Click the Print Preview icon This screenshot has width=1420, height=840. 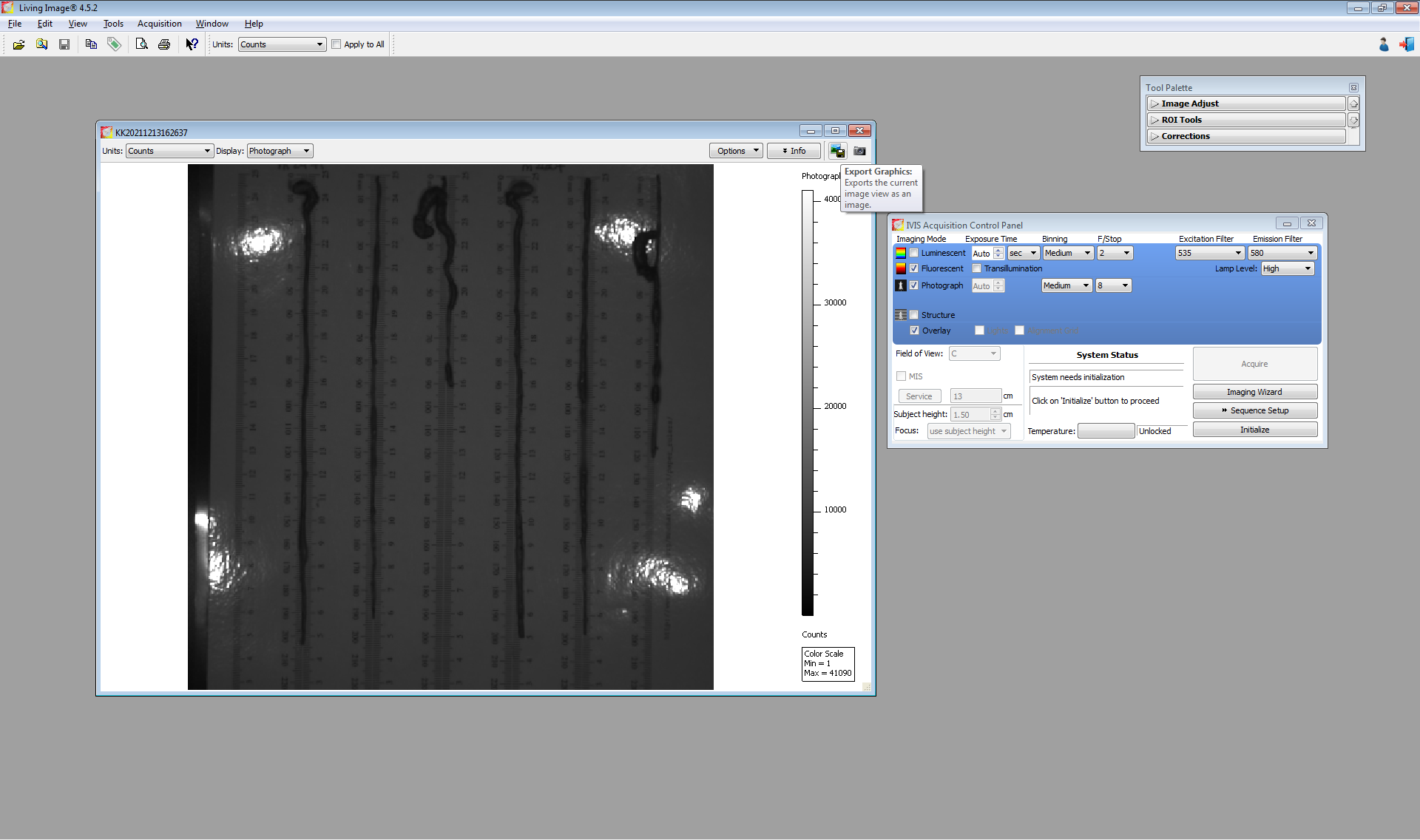tap(141, 44)
